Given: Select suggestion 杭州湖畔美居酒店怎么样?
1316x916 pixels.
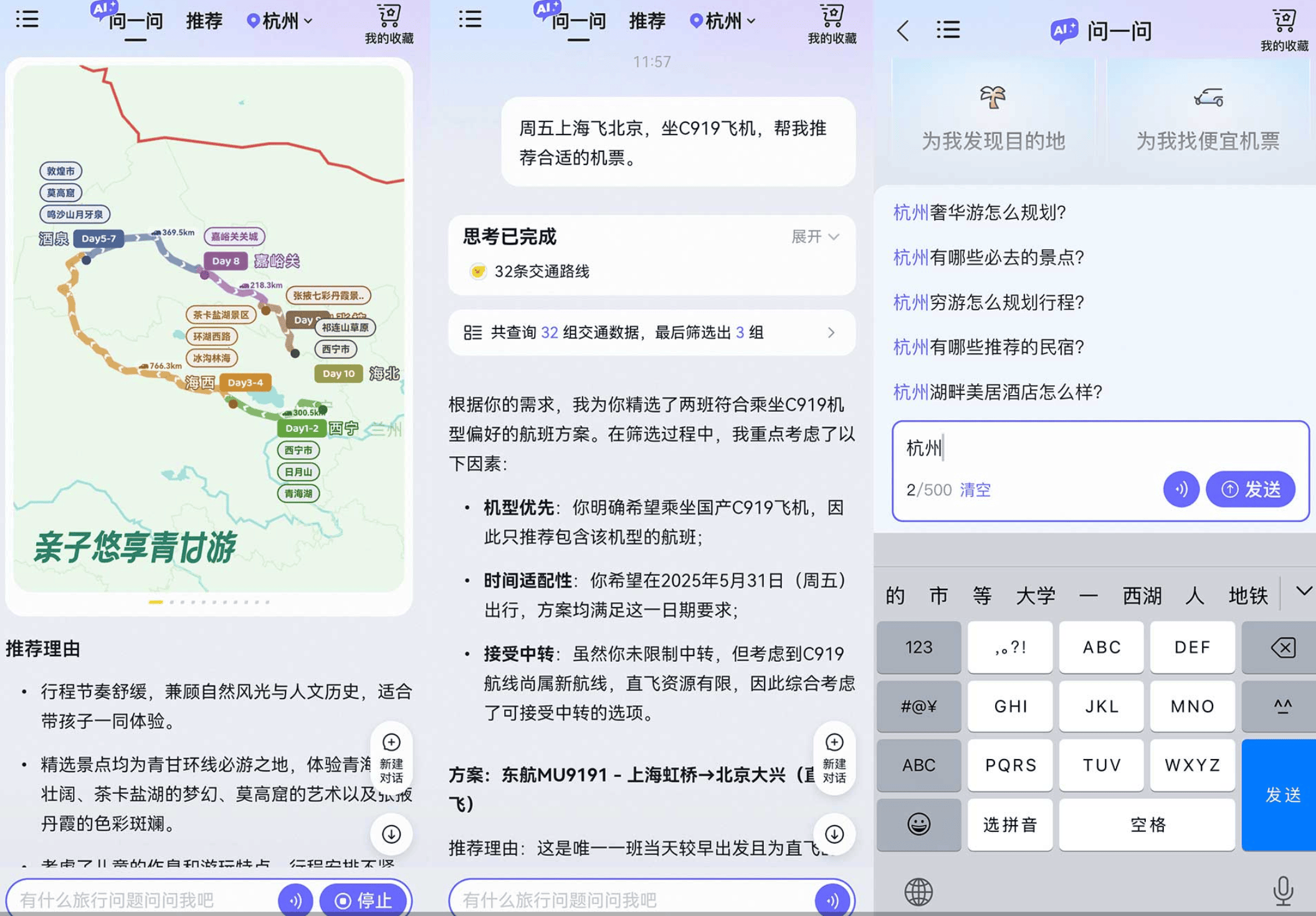Looking at the screenshot, I should 998,392.
